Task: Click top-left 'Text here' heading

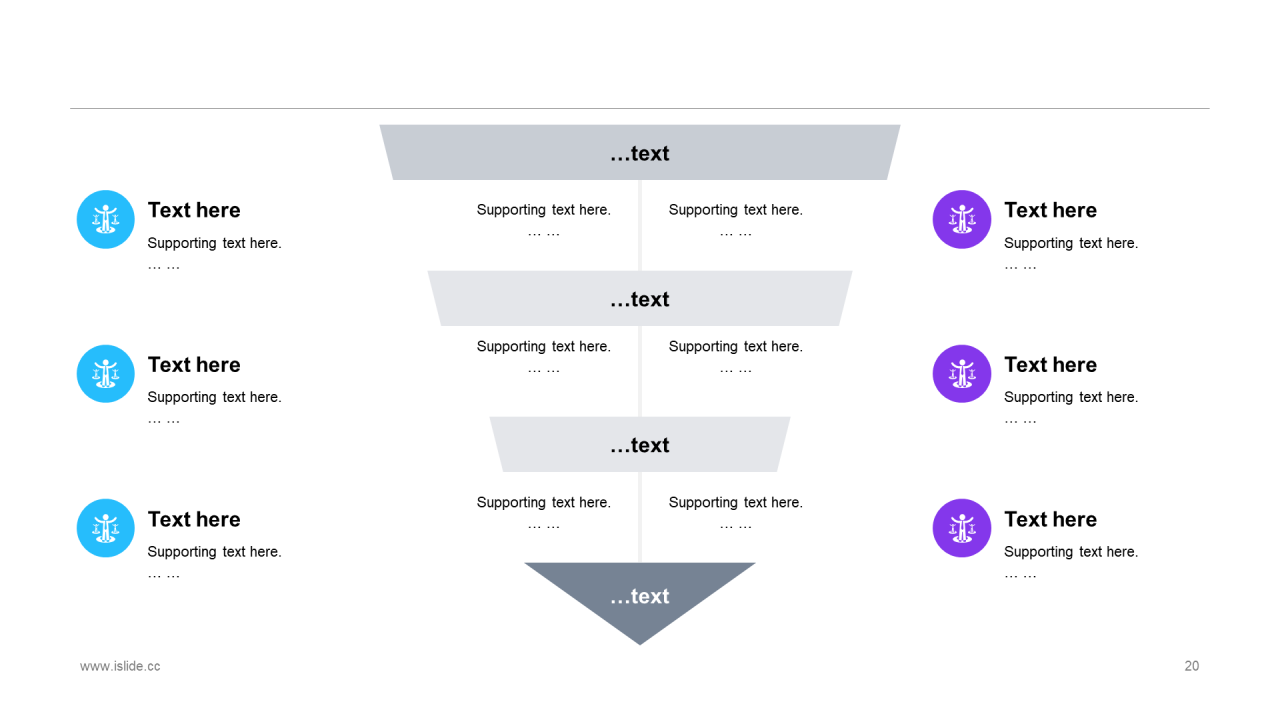Action: click(x=194, y=210)
